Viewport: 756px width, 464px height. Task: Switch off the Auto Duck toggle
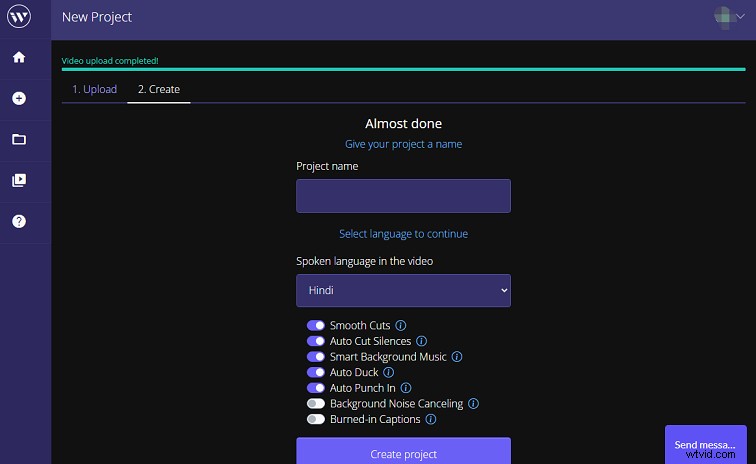(x=316, y=372)
